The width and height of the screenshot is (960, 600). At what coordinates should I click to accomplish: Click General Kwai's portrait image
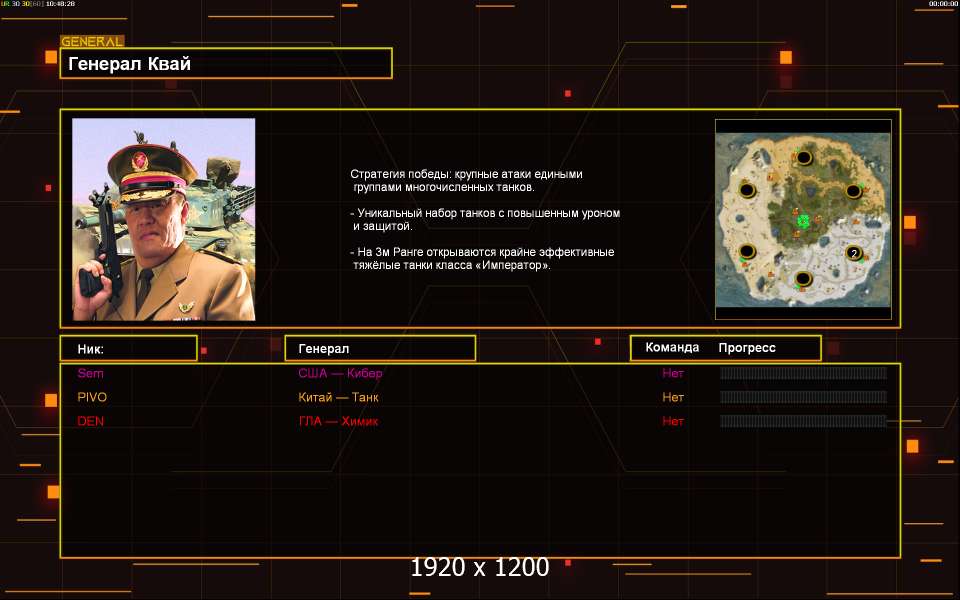pyautogui.click(x=163, y=219)
